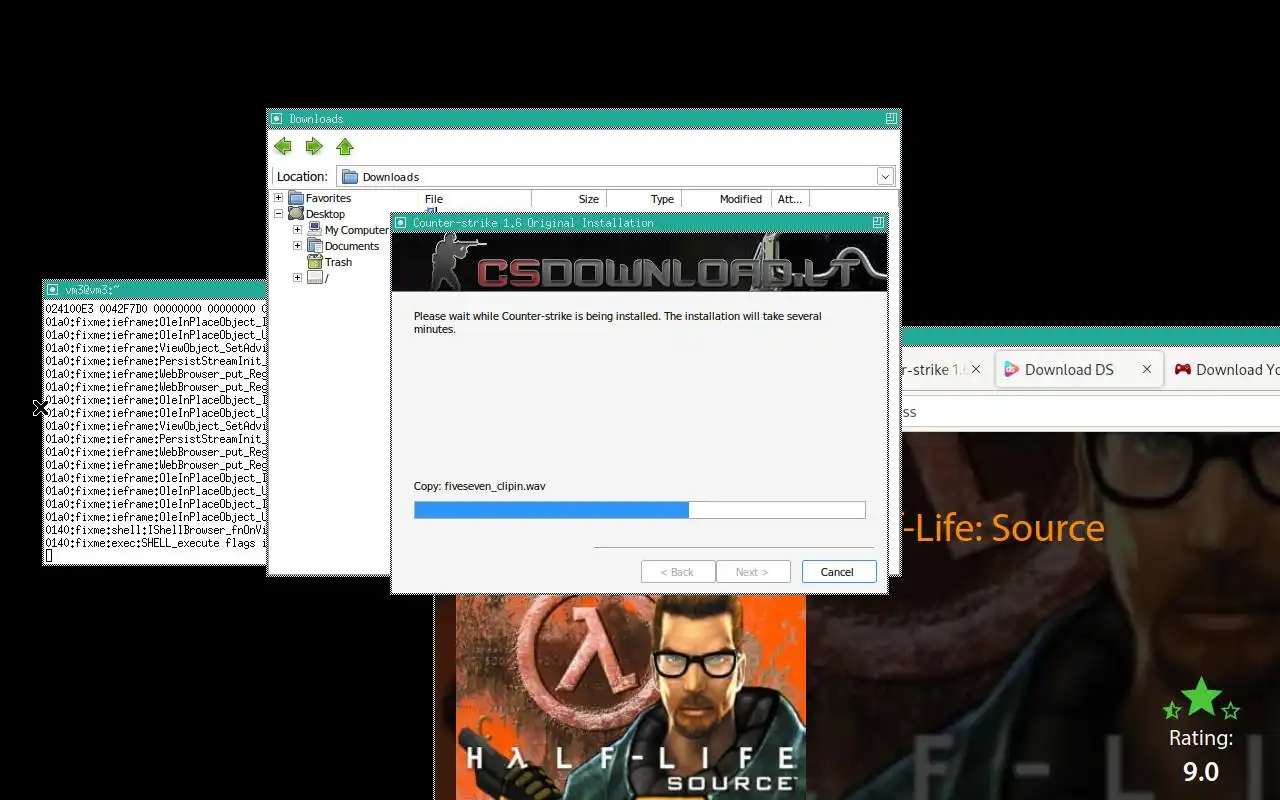Image resolution: width=1280 pixels, height=800 pixels.
Task: Sort by the File column header
Action: click(475, 199)
